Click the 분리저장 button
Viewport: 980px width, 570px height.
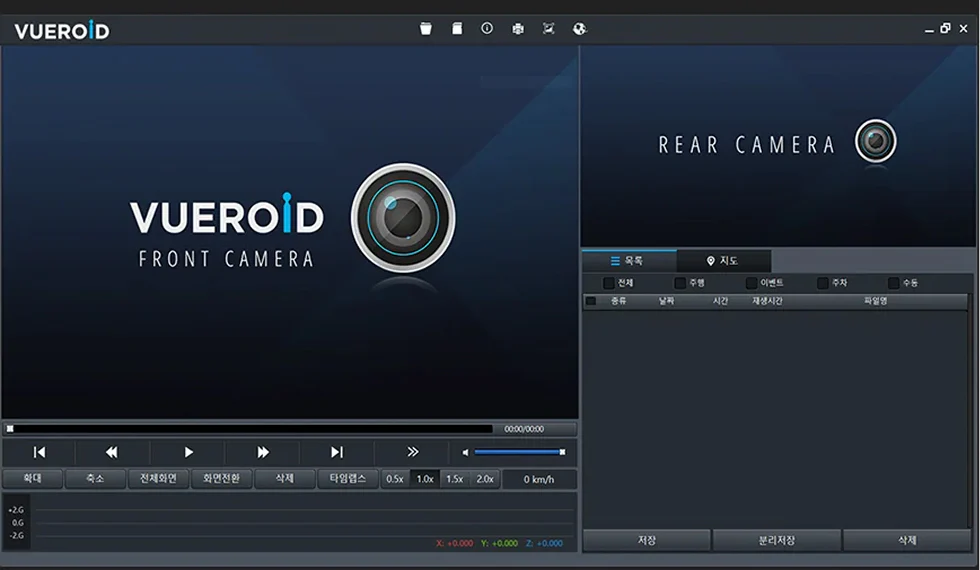coord(776,540)
